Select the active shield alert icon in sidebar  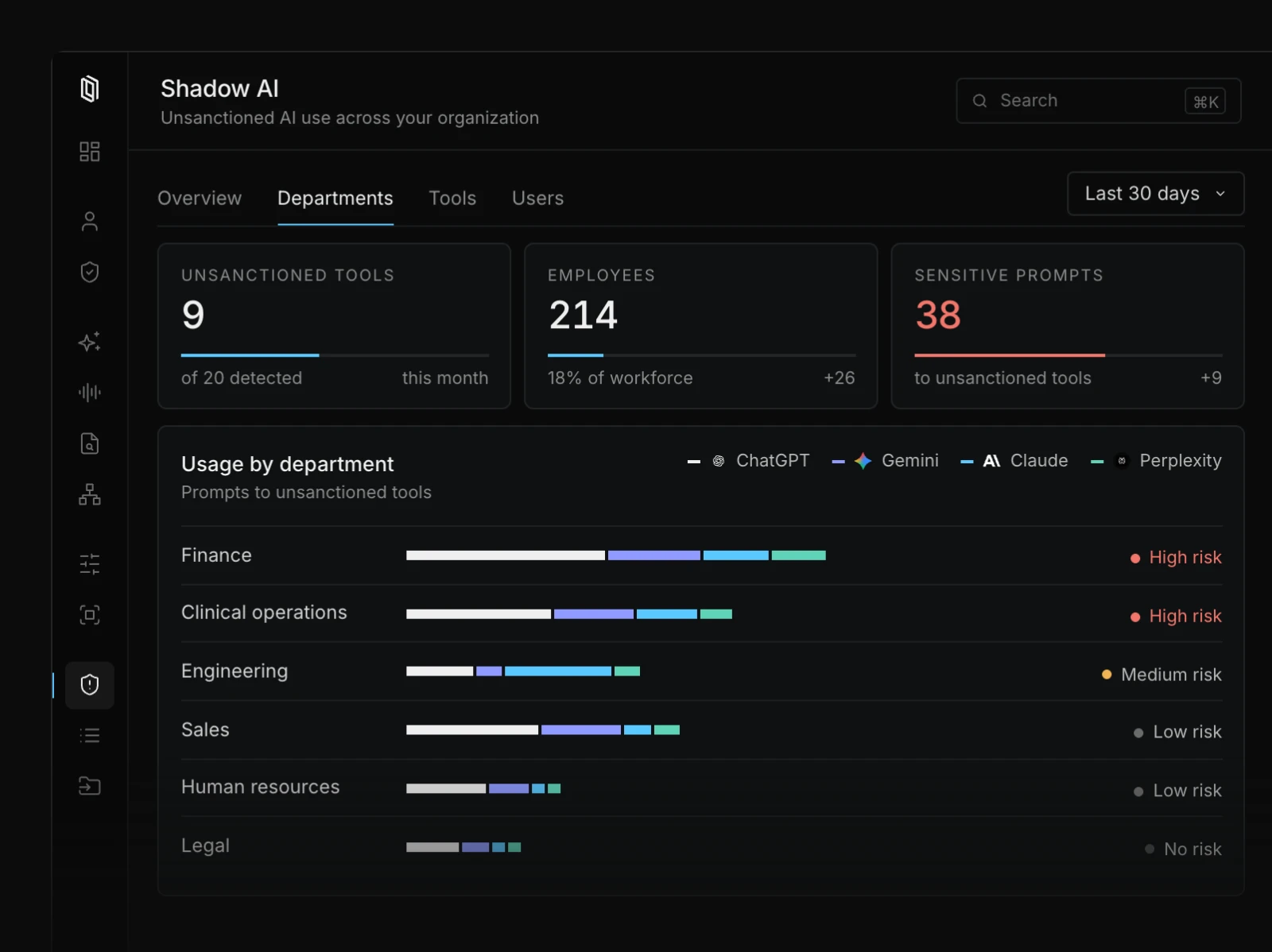coord(90,685)
